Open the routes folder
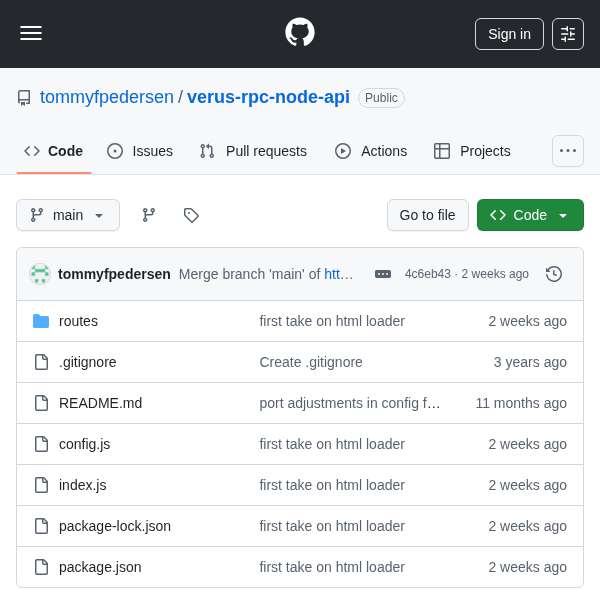The width and height of the screenshot is (600, 600). 78,321
